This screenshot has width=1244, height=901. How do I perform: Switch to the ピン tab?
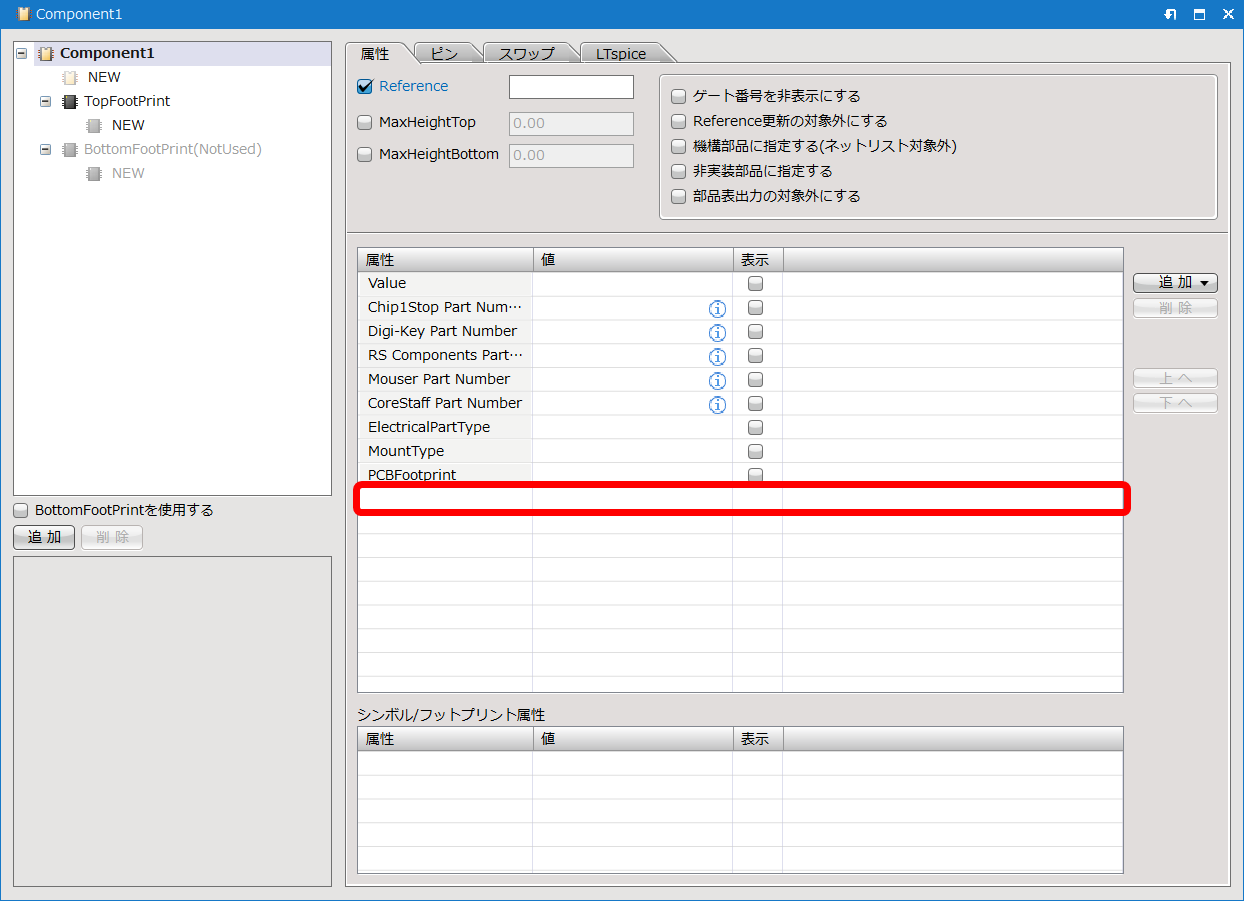coord(444,54)
